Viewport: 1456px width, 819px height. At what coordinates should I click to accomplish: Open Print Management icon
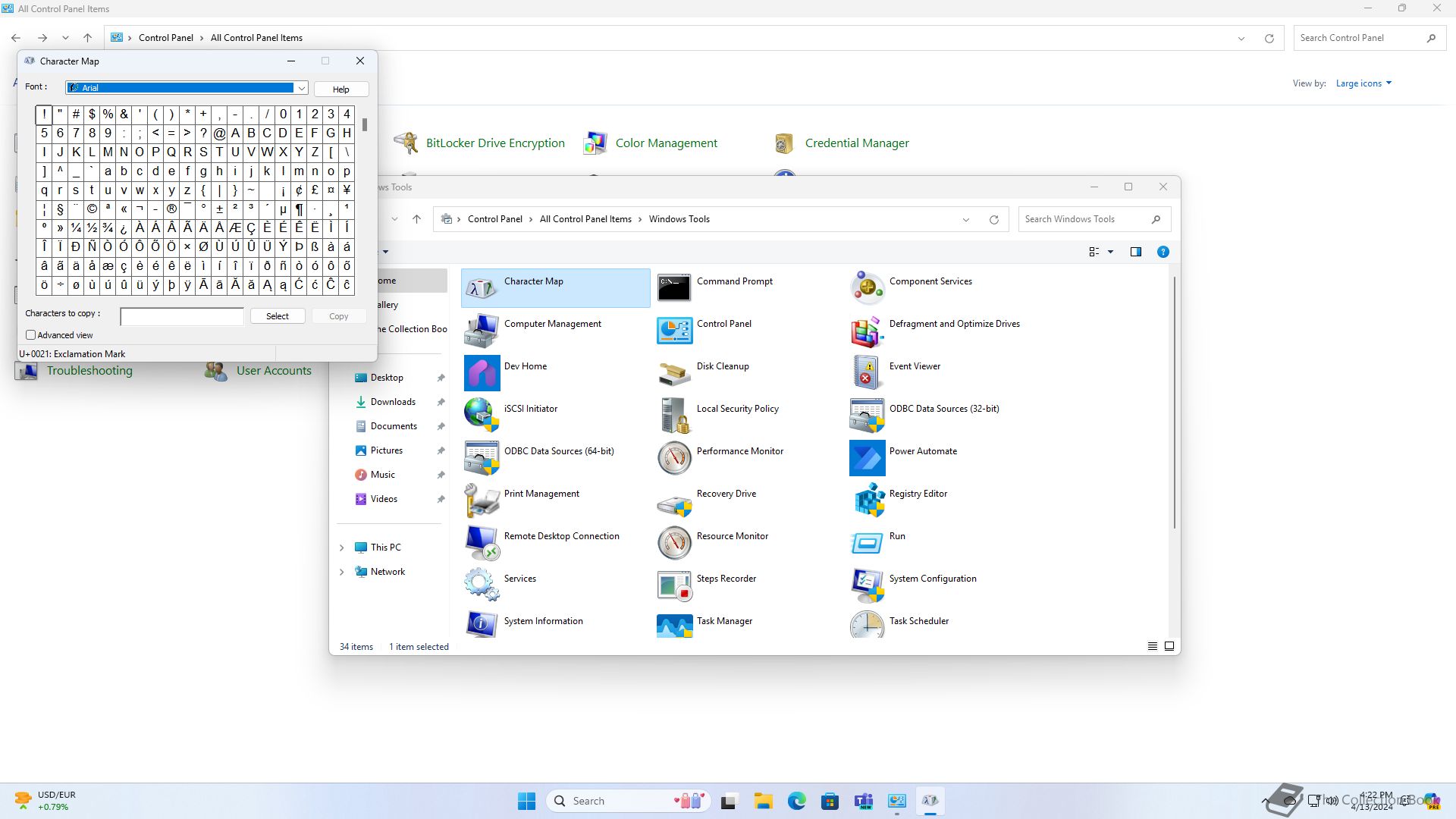(x=482, y=500)
